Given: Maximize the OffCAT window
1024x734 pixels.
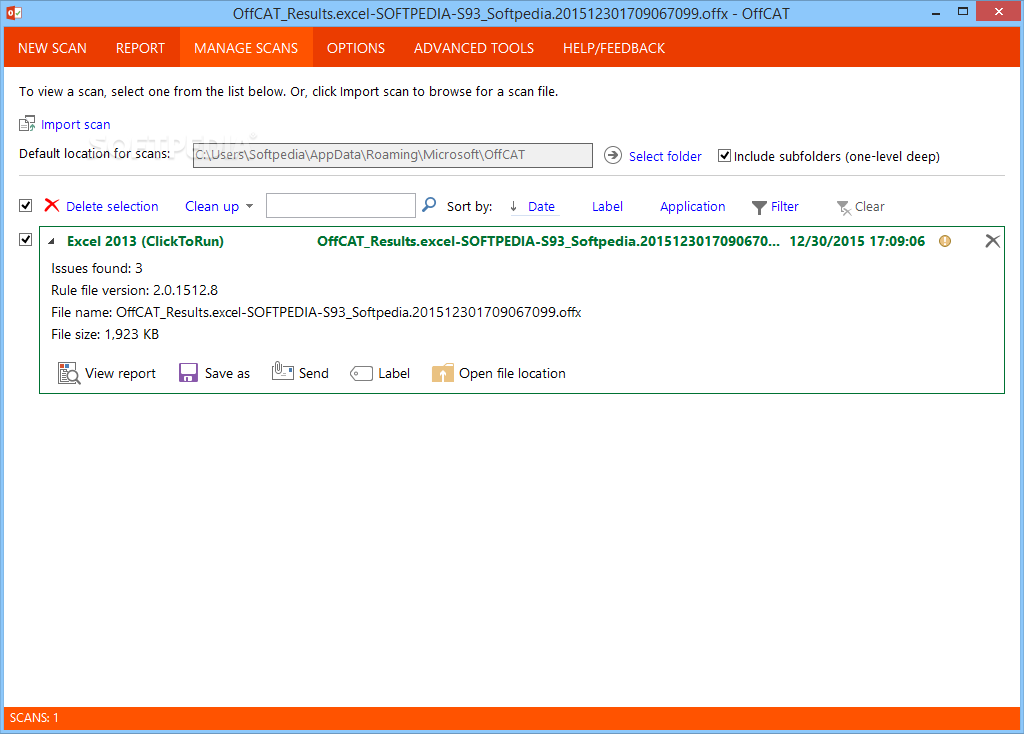Looking at the screenshot, I should click(x=963, y=11).
